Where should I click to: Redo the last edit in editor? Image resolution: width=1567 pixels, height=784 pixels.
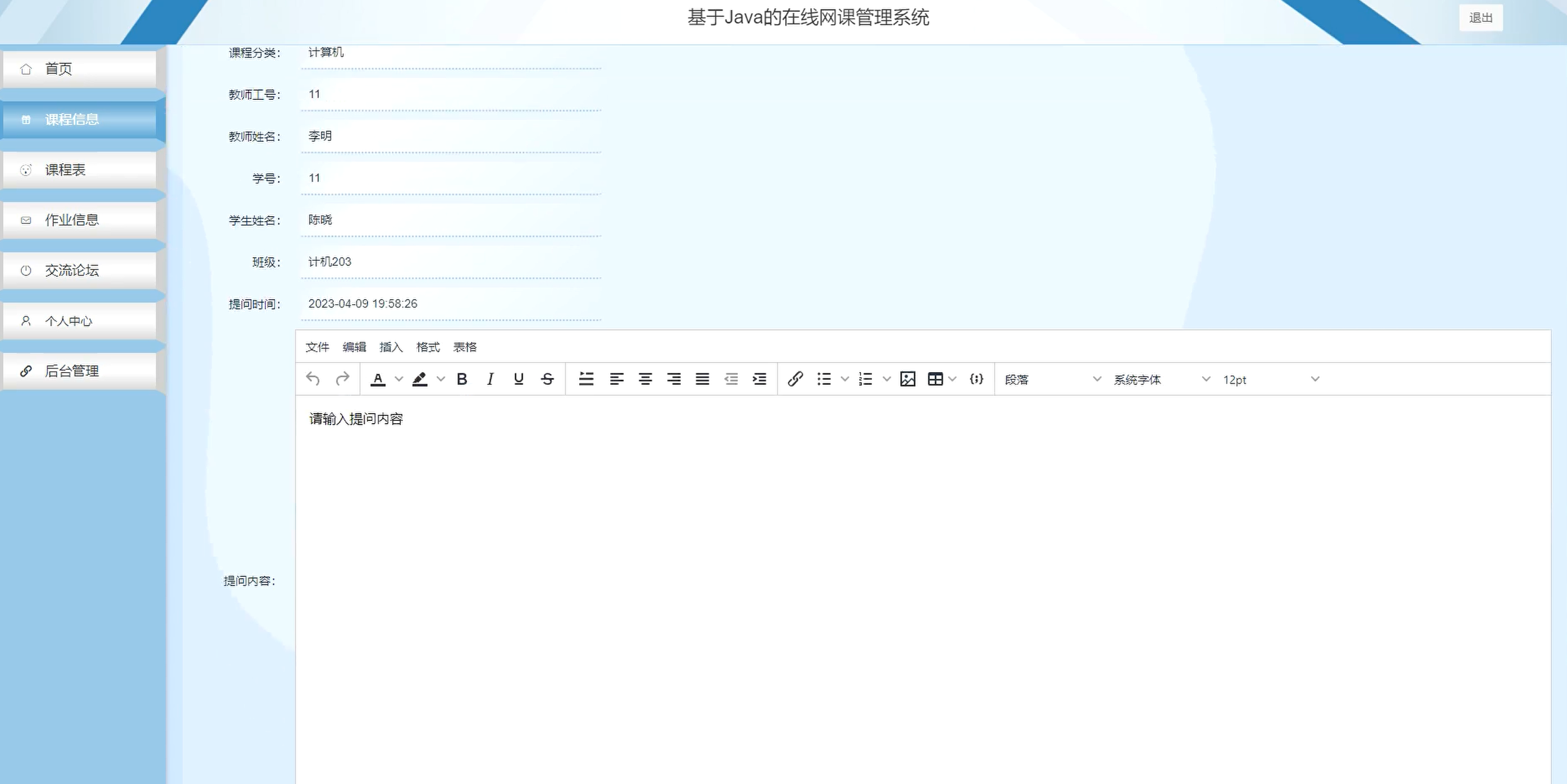click(342, 379)
